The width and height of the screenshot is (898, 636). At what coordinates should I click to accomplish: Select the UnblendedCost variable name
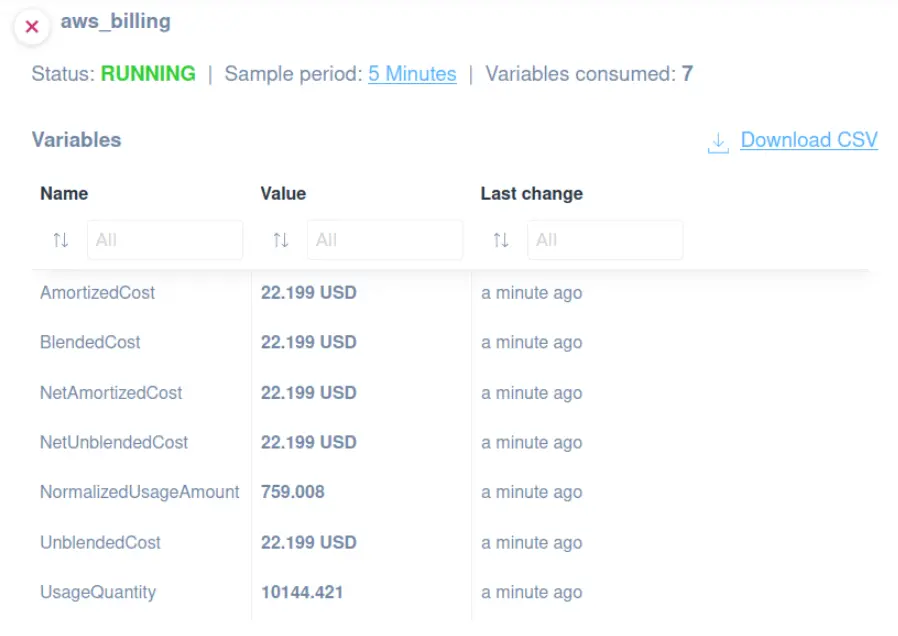point(100,542)
